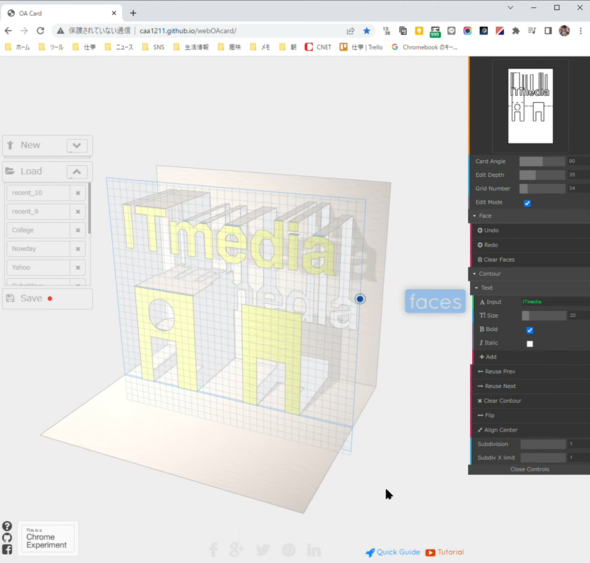This screenshot has width=590, height=563.
Task: Click the address bar URL
Action: point(188,31)
